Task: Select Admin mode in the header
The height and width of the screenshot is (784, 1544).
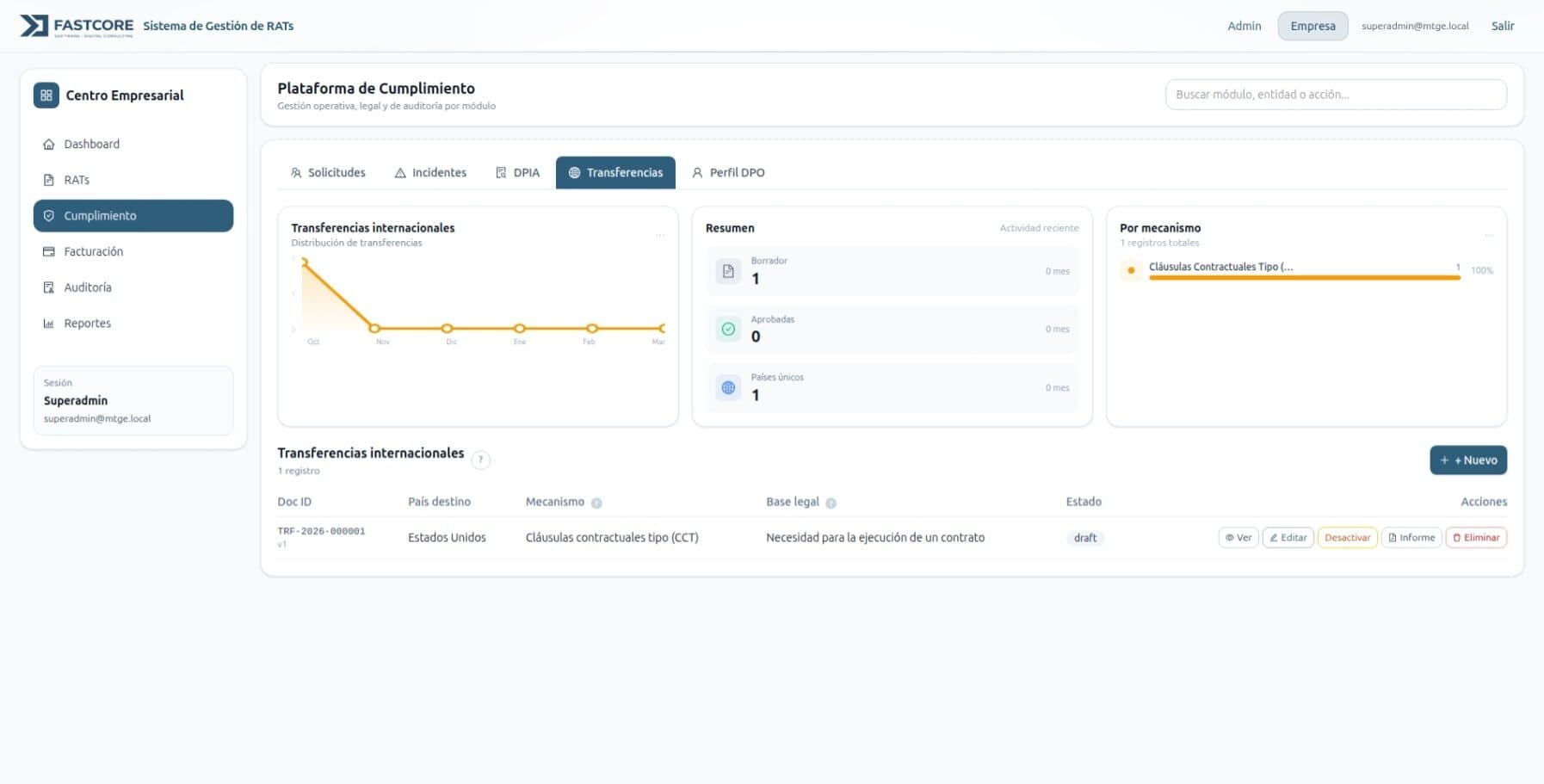Action: (1244, 26)
